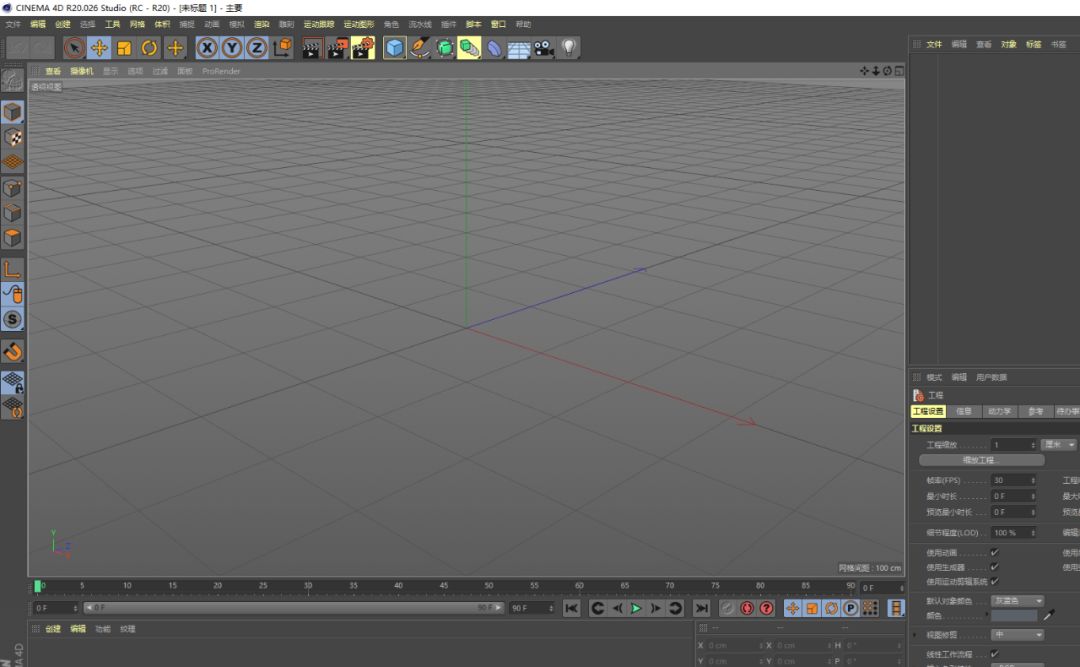Screen dimensions: 1080x667
Task: Open render settings gear clapperboard icon
Action: (x=363, y=48)
